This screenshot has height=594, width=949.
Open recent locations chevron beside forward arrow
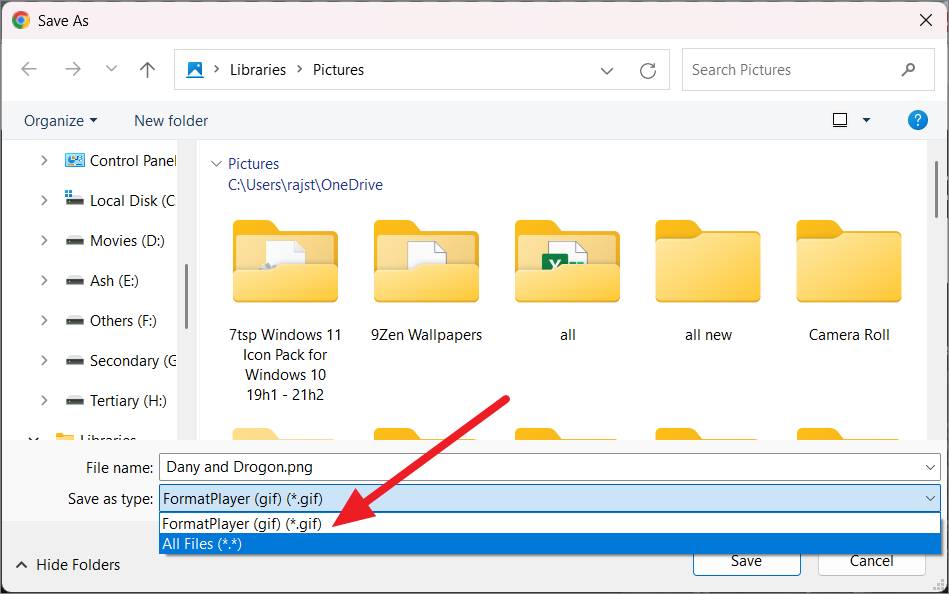pos(111,69)
